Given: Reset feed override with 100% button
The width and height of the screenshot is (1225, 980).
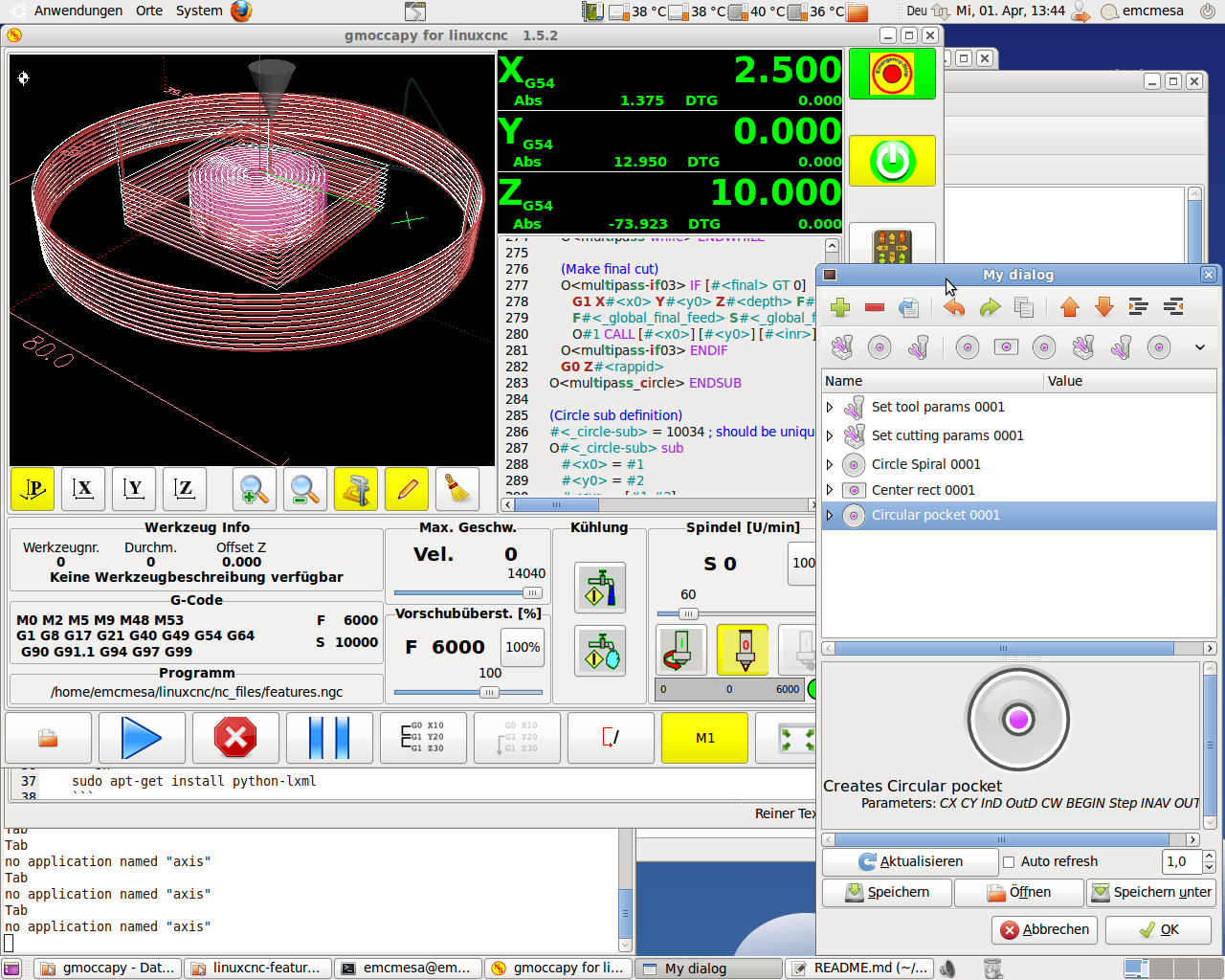Looking at the screenshot, I should pos(523,647).
